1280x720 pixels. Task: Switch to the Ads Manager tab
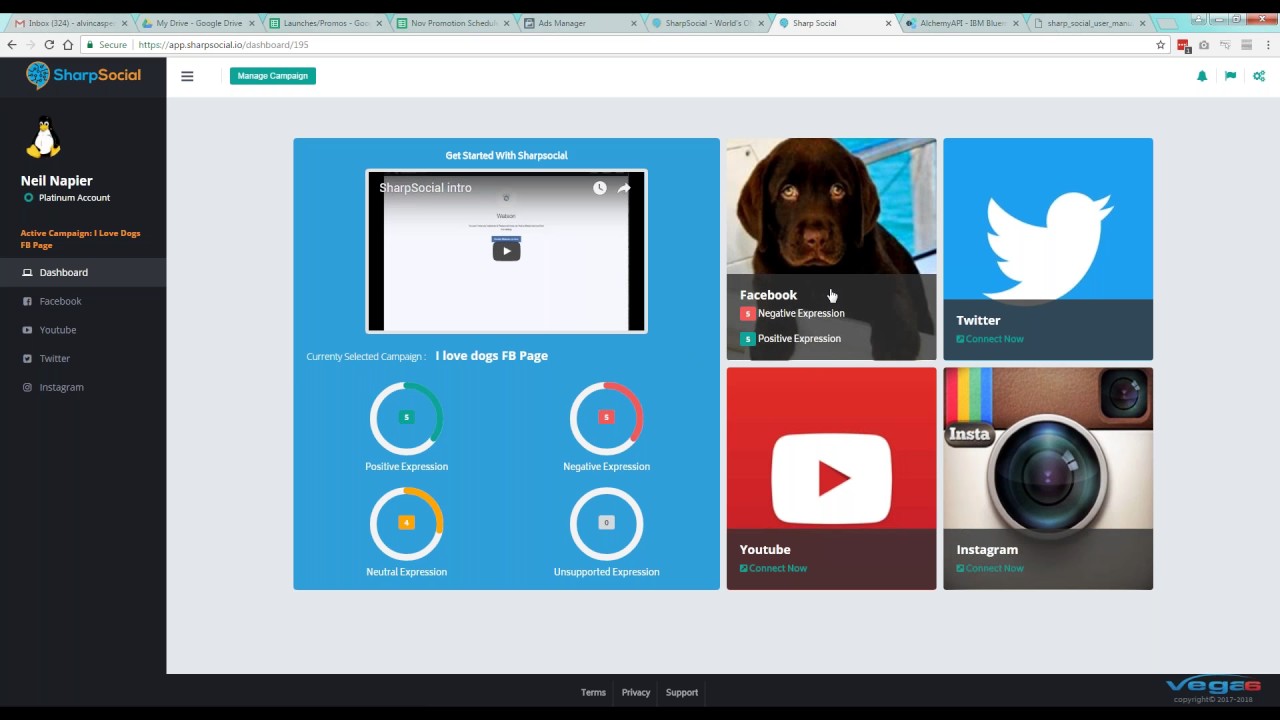[580, 23]
